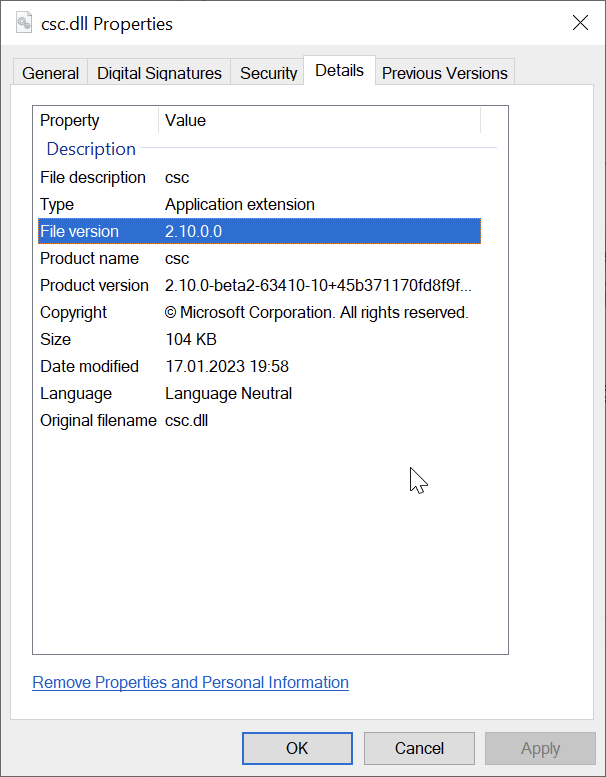Select the File description row
Image resolution: width=606 pixels, height=777 pixels.
[259, 177]
